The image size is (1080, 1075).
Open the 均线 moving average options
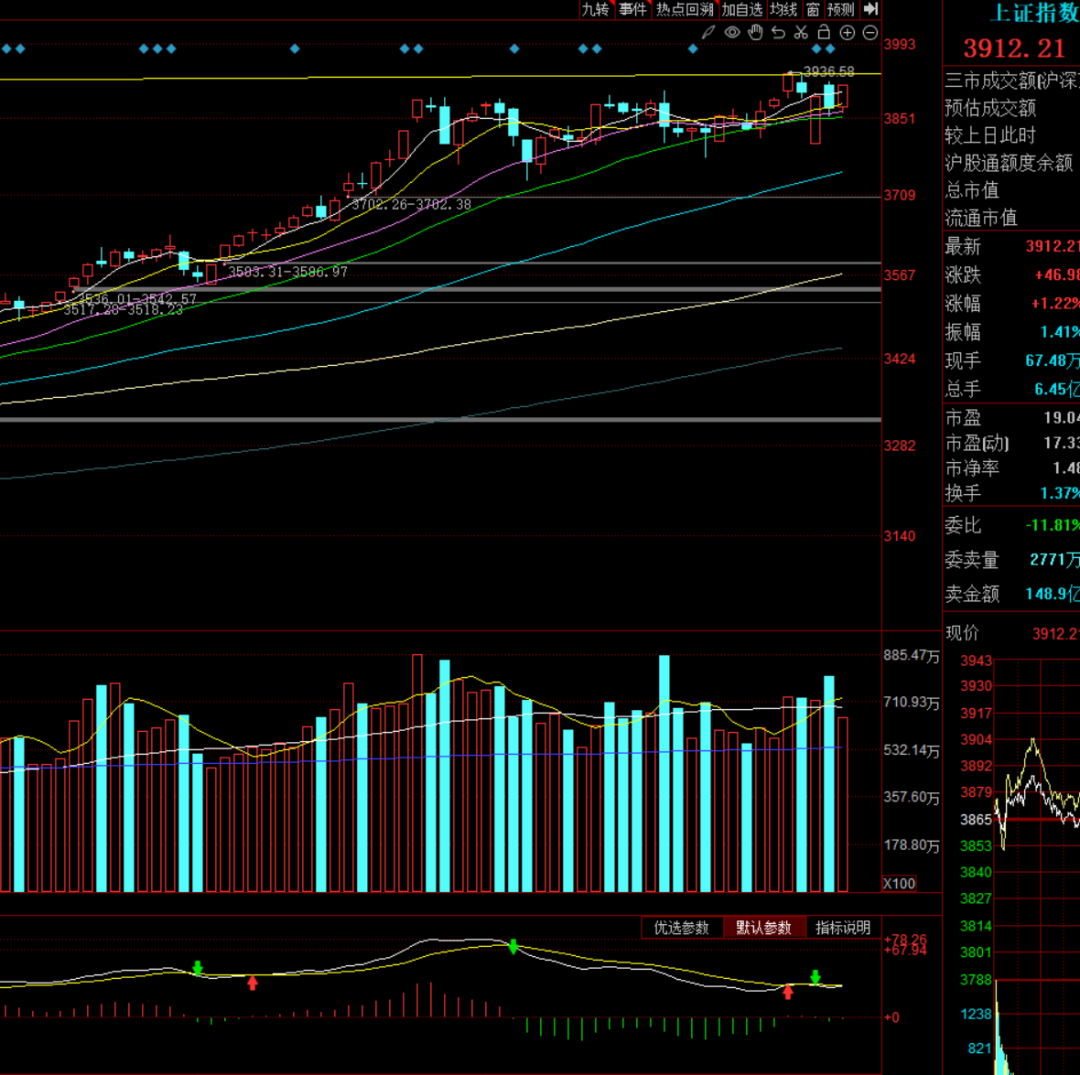pos(783,9)
